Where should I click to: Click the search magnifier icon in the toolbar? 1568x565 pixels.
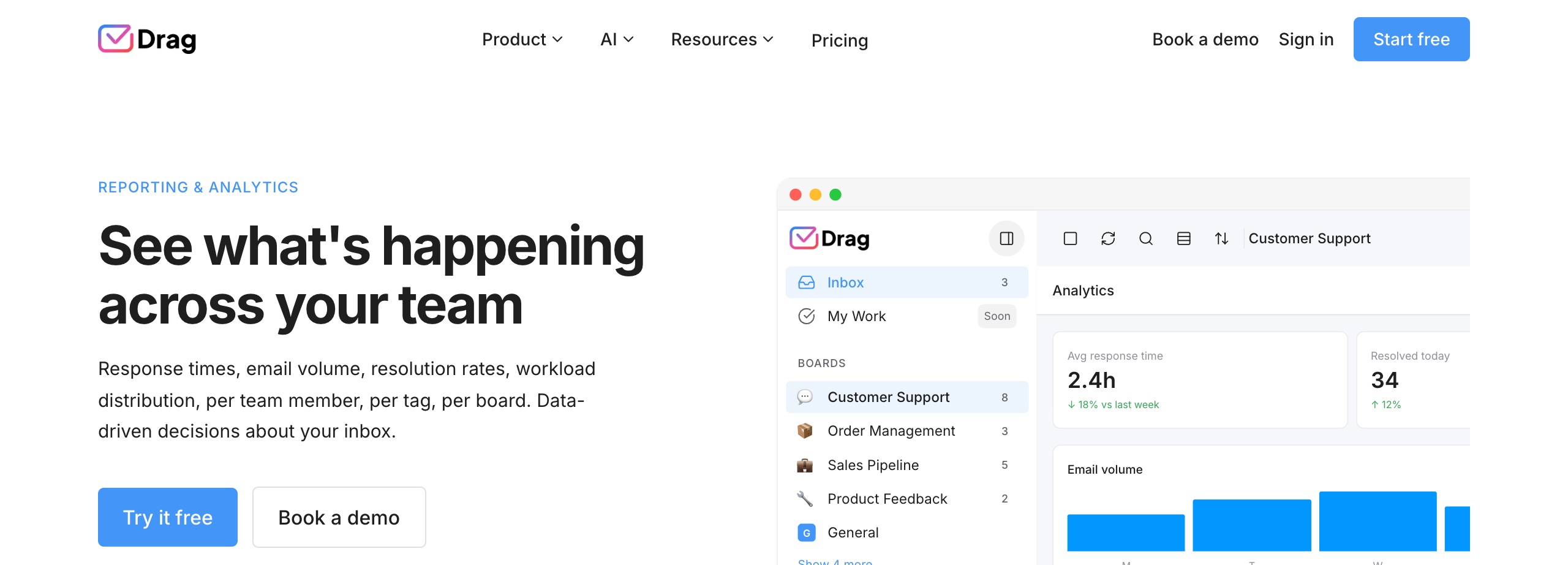point(1146,238)
